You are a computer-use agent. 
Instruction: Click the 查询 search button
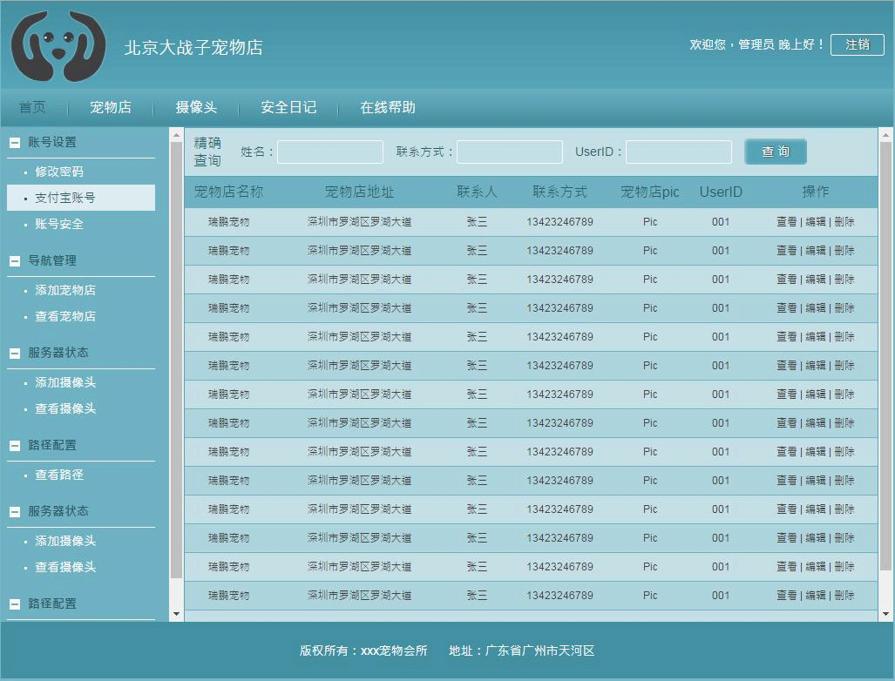click(775, 152)
